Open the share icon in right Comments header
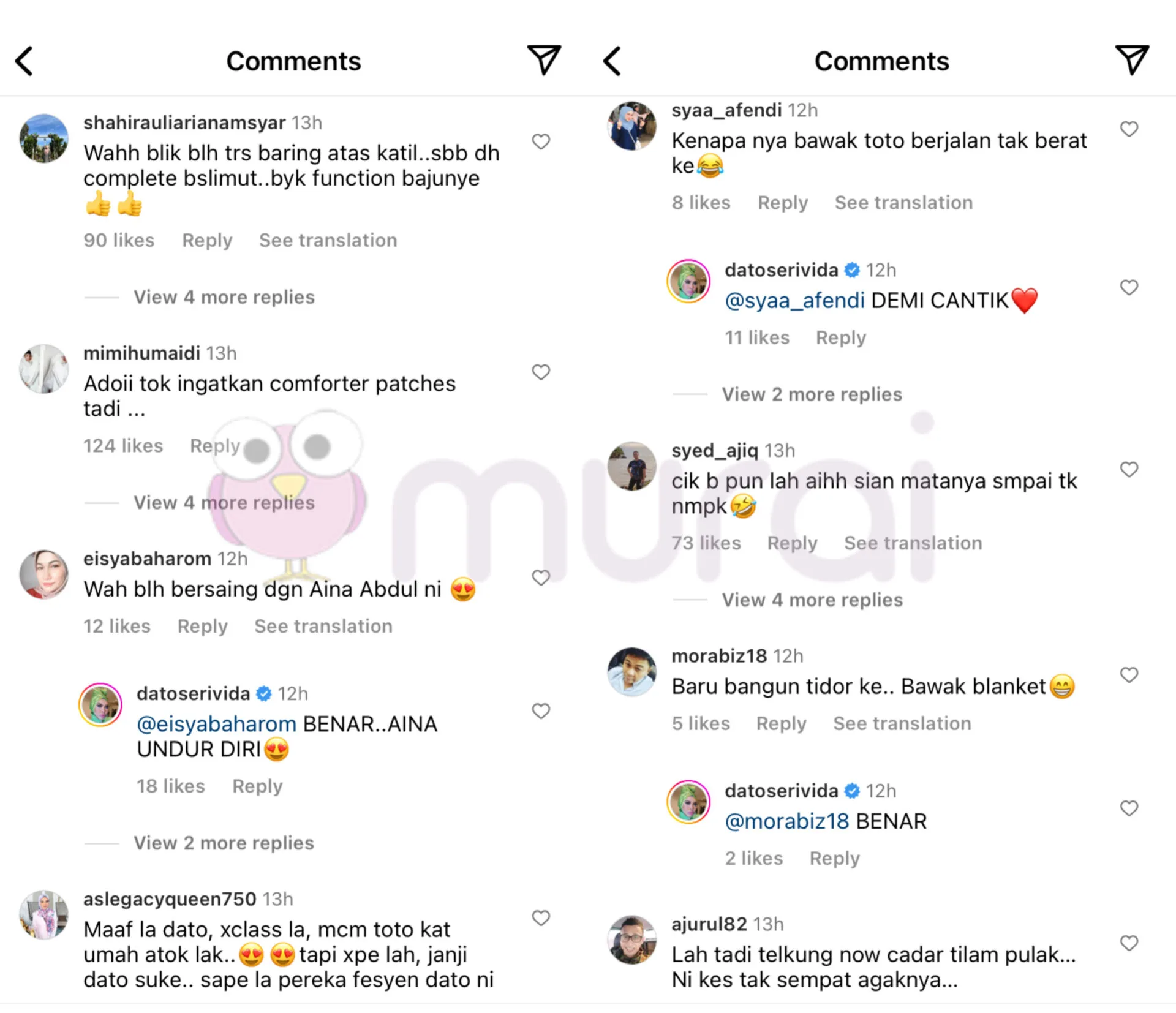Image resolution: width=1176 pixels, height=1013 pixels. pyautogui.click(x=1132, y=60)
